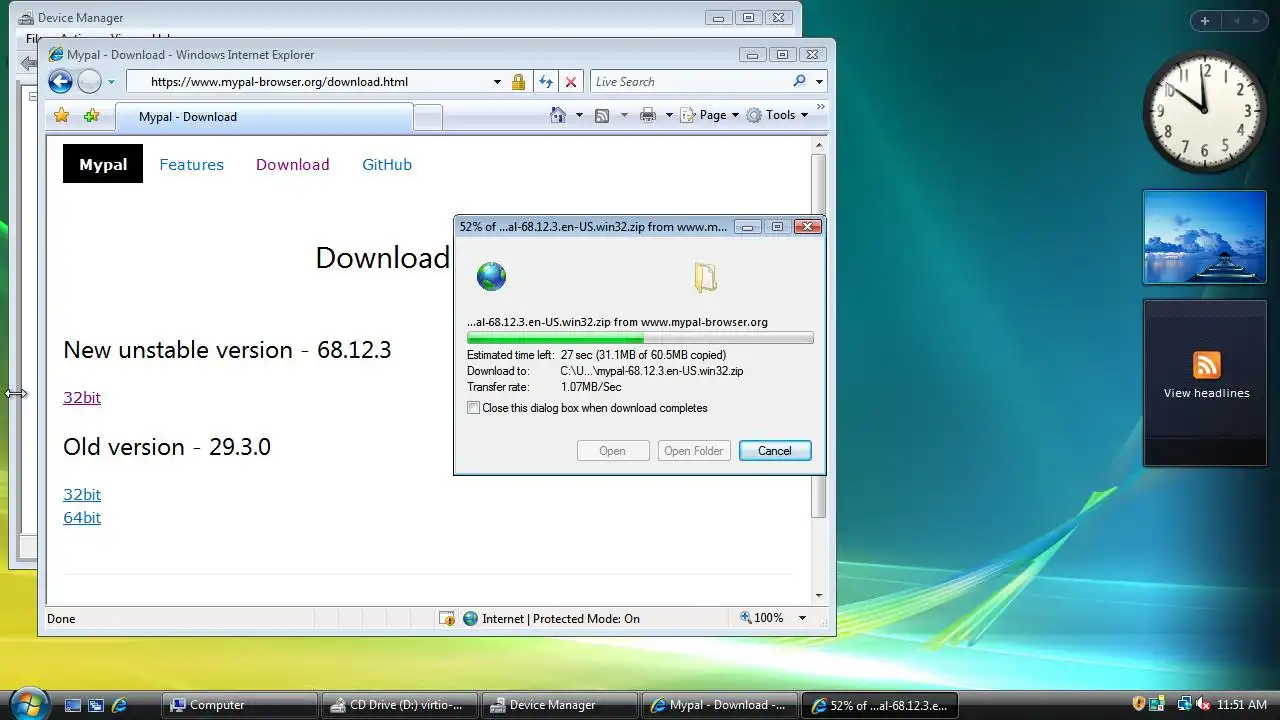The image size is (1280, 720).
Task: Click the Slide Show gadget picture
Action: (x=1204, y=237)
